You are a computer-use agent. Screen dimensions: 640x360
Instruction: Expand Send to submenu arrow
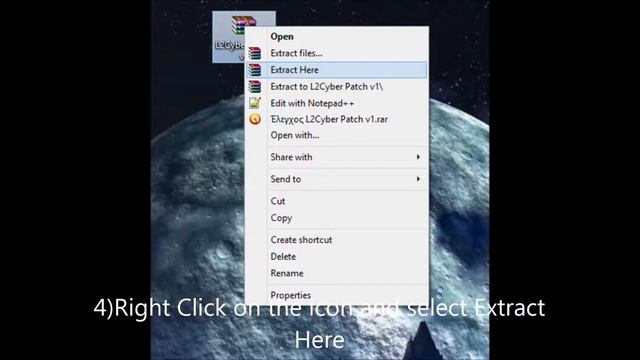pos(418,179)
